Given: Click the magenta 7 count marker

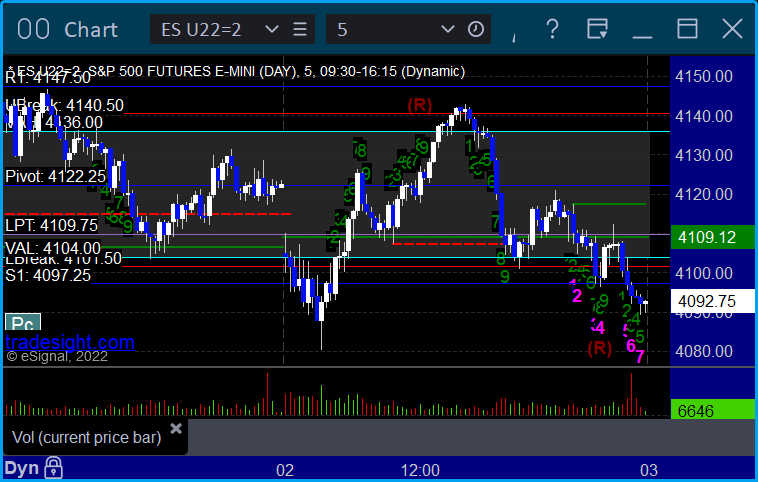Looking at the screenshot, I should click(x=640, y=357).
